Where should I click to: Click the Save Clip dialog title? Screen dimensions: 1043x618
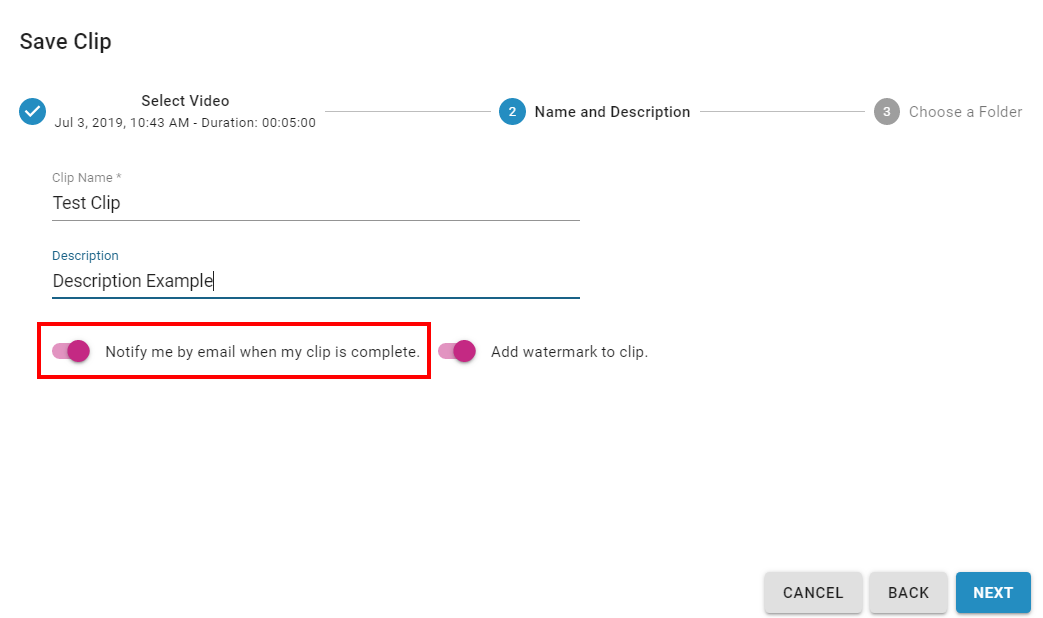(x=65, y=41)
